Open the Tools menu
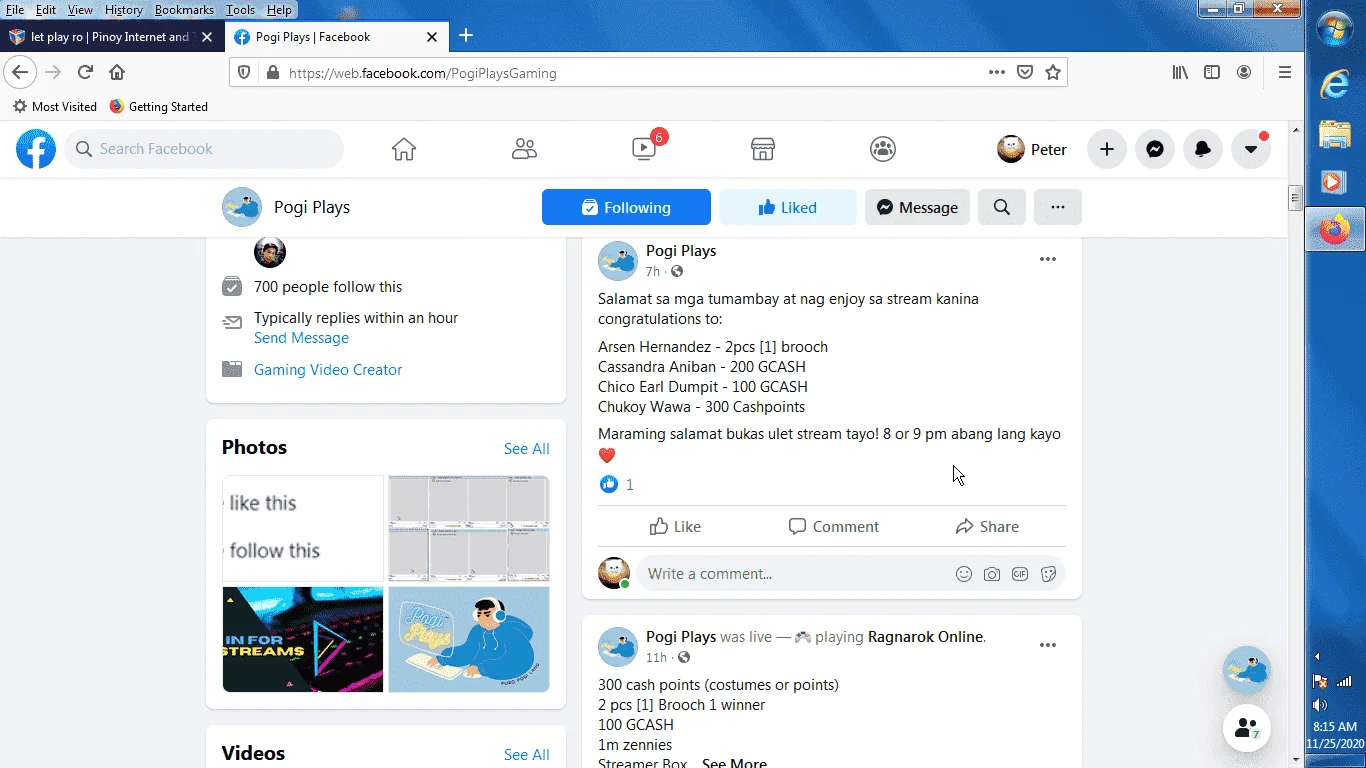Screen dimensions: 1366x768 coord(240,10)
